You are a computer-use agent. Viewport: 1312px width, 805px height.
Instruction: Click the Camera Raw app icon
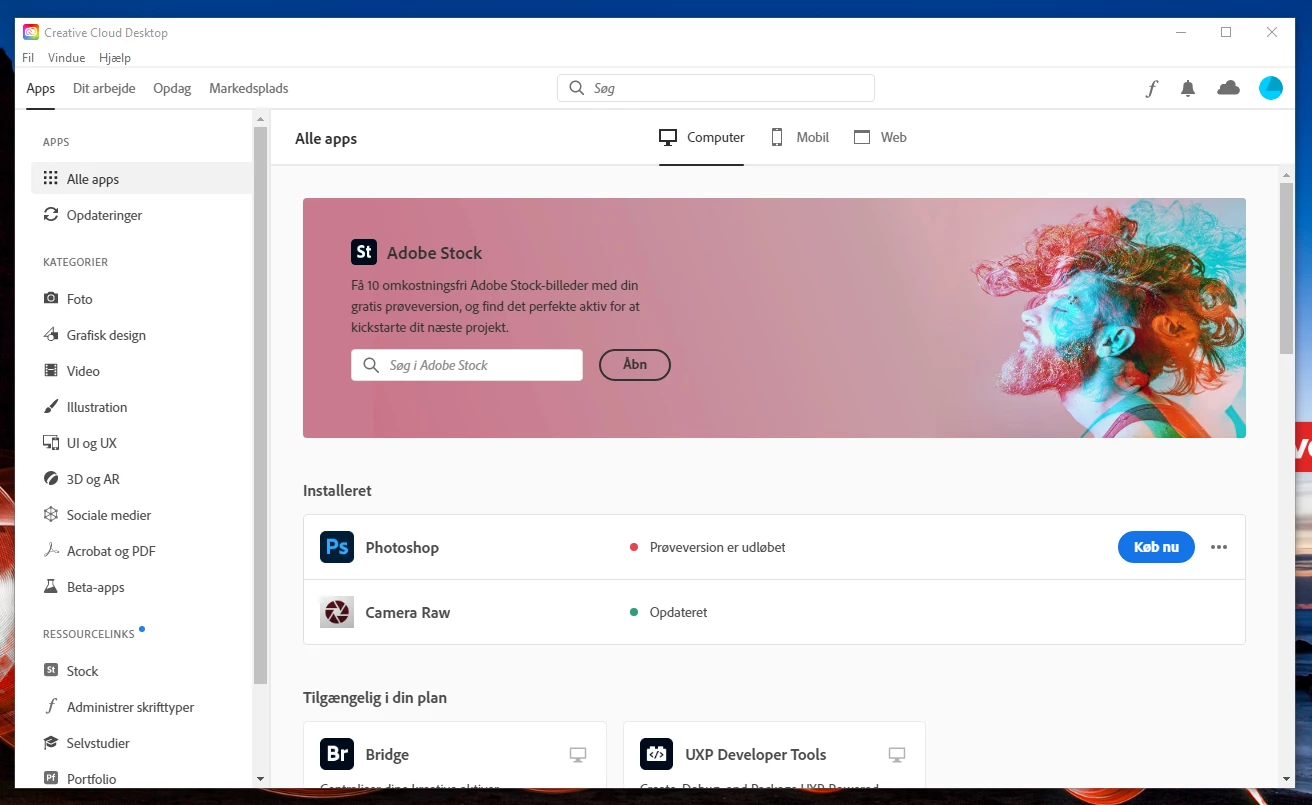point(337,612)
